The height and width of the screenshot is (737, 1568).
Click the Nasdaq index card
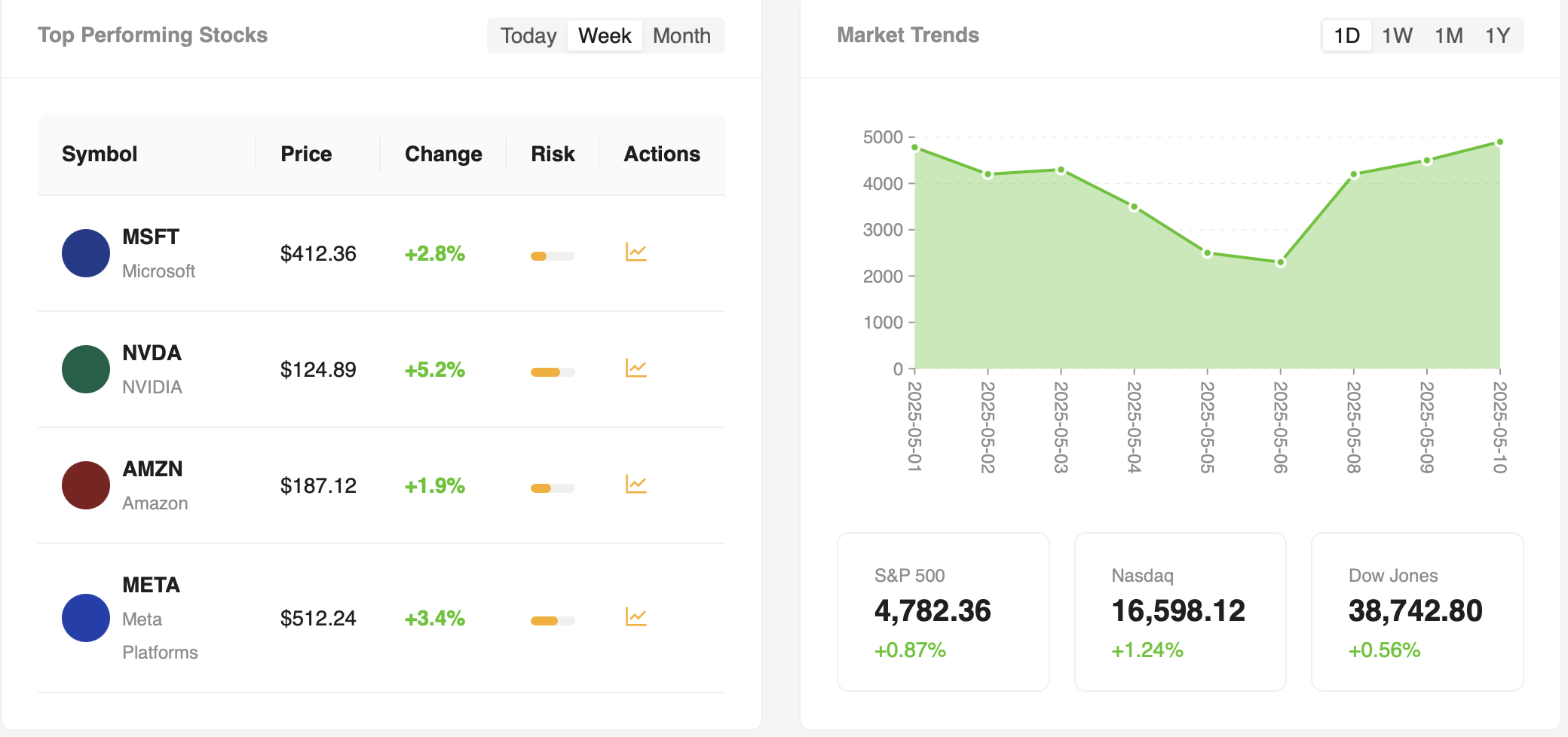(1179, 612)
